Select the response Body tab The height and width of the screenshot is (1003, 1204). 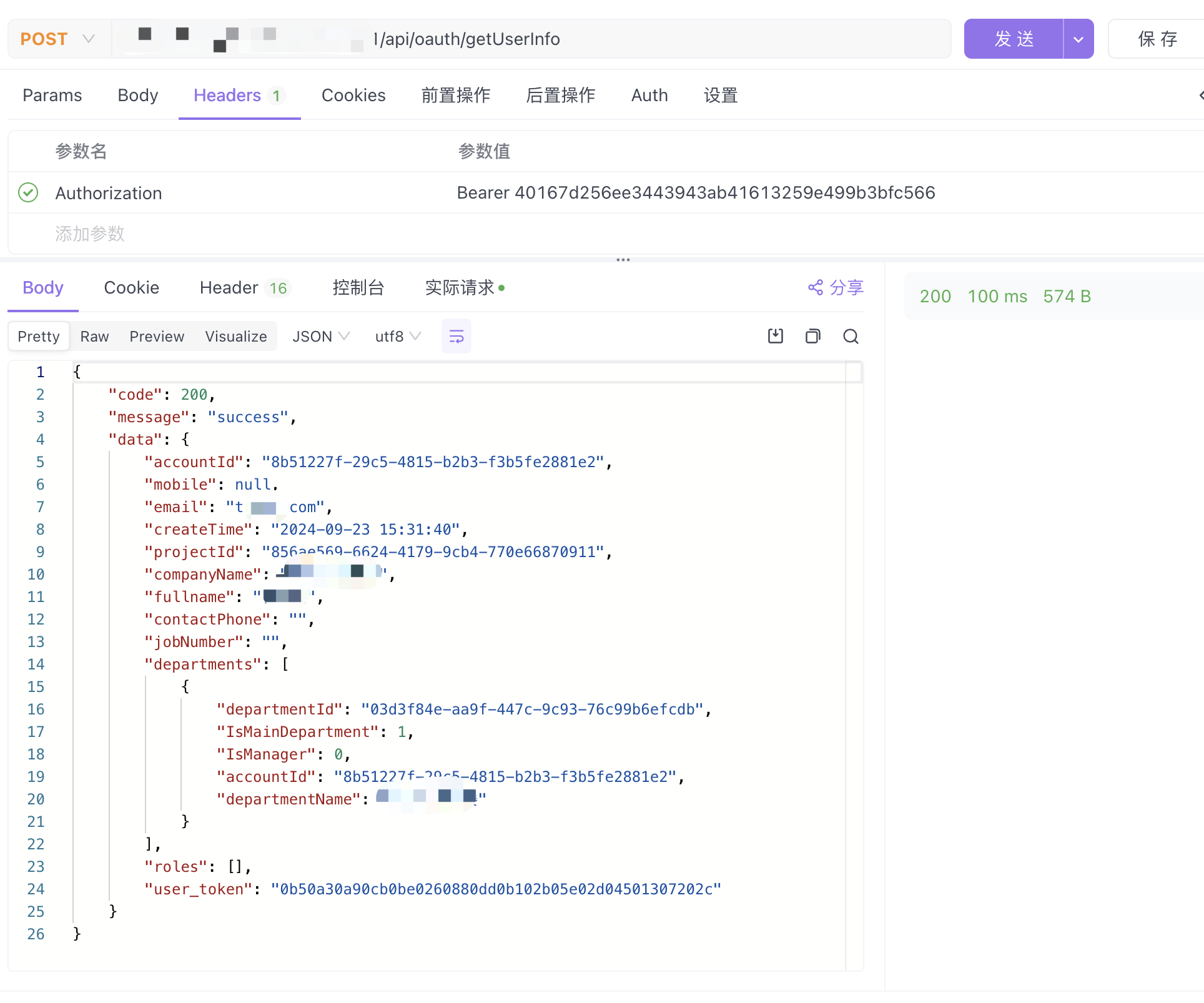tap(43, 287)
